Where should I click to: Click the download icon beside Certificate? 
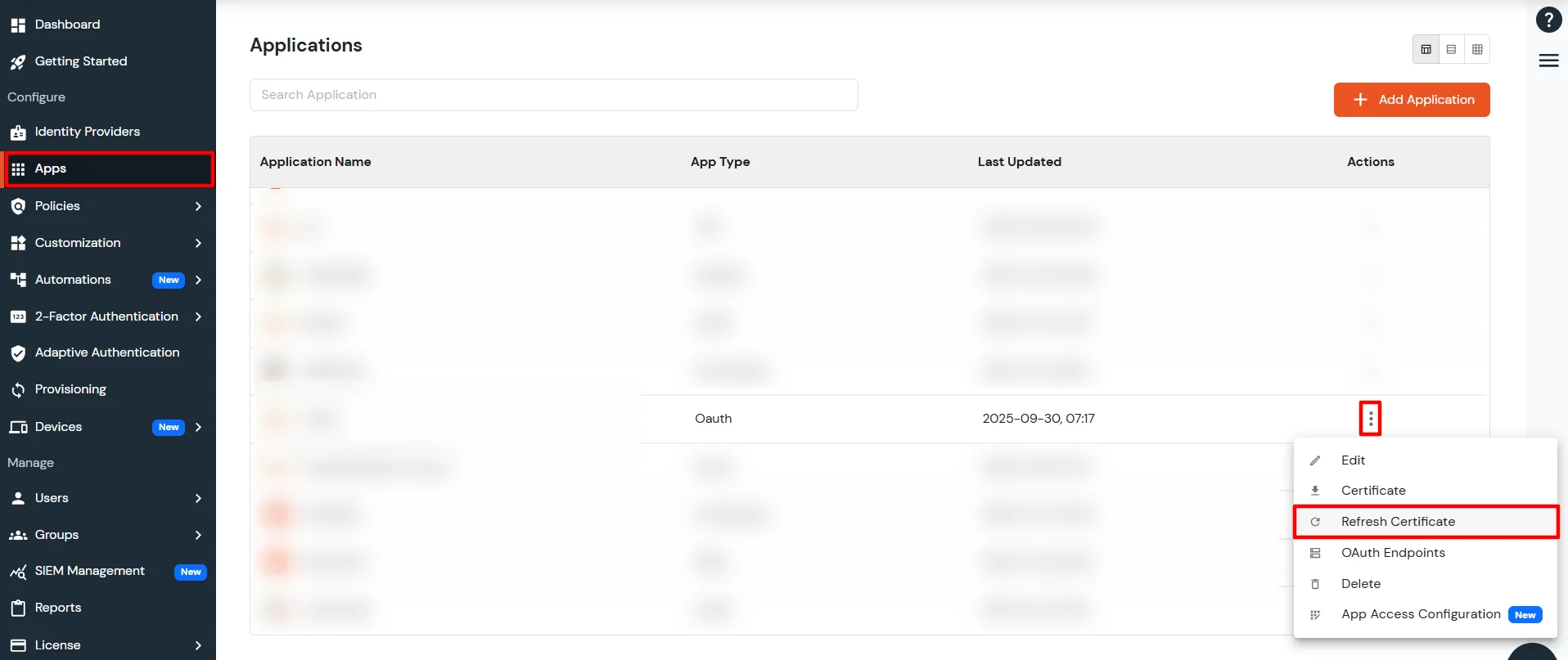[1315, 491]
